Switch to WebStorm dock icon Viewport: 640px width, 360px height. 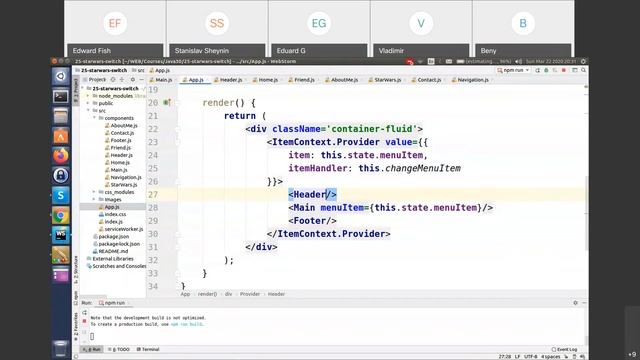click(x=61, y=235)
